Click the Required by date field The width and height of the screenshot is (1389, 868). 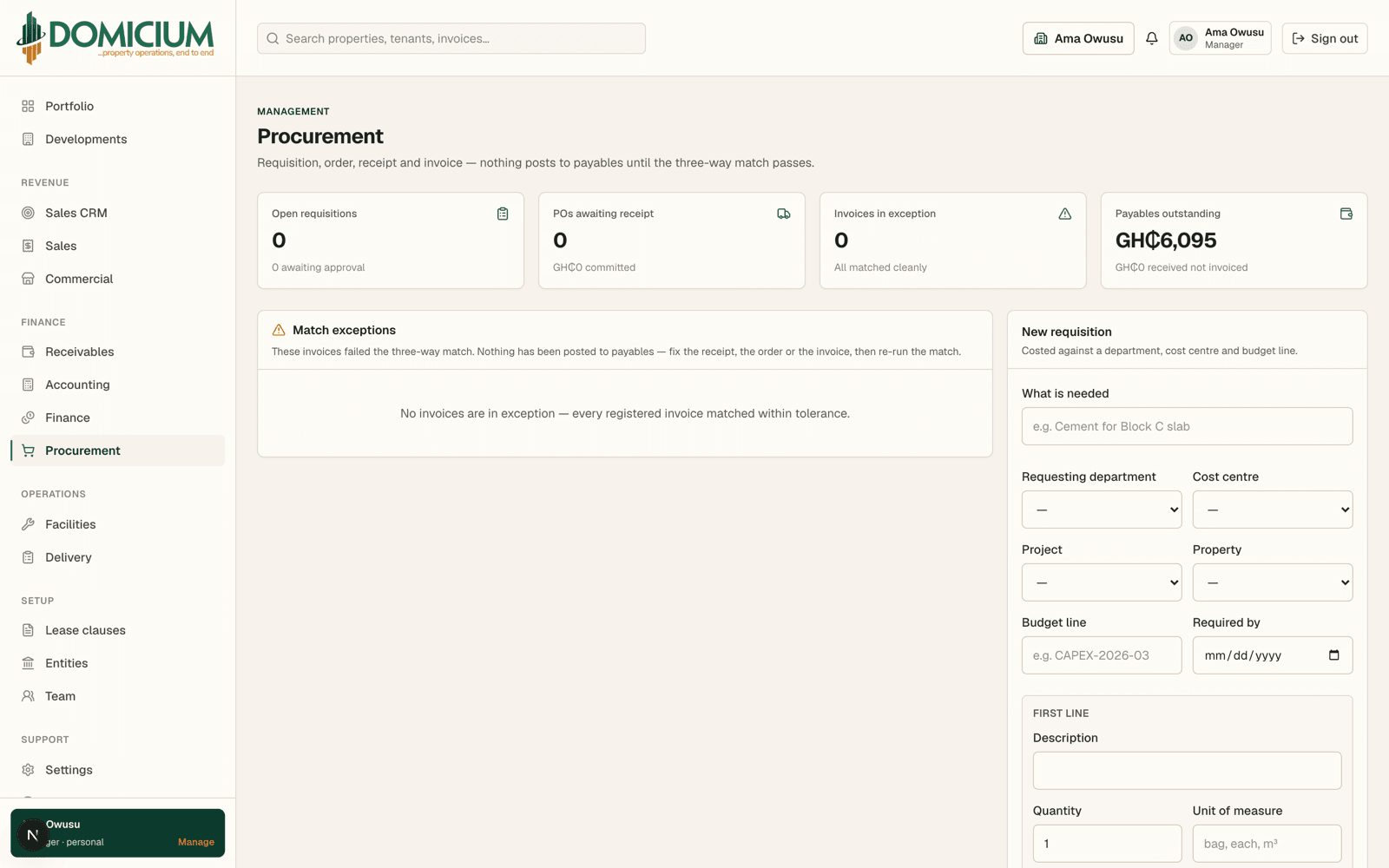tap(1273, 655)
